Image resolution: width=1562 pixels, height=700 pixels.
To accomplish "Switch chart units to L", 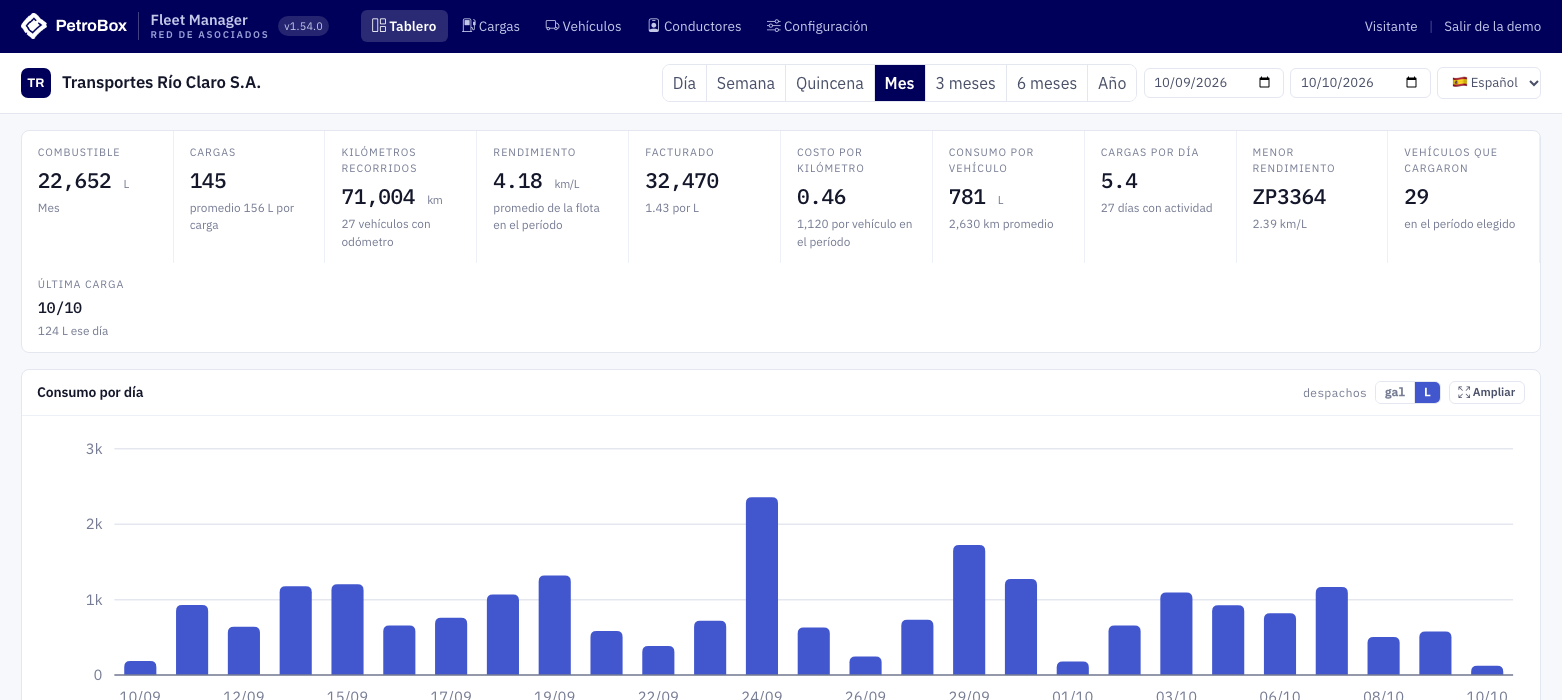I will click(1427, 393).
